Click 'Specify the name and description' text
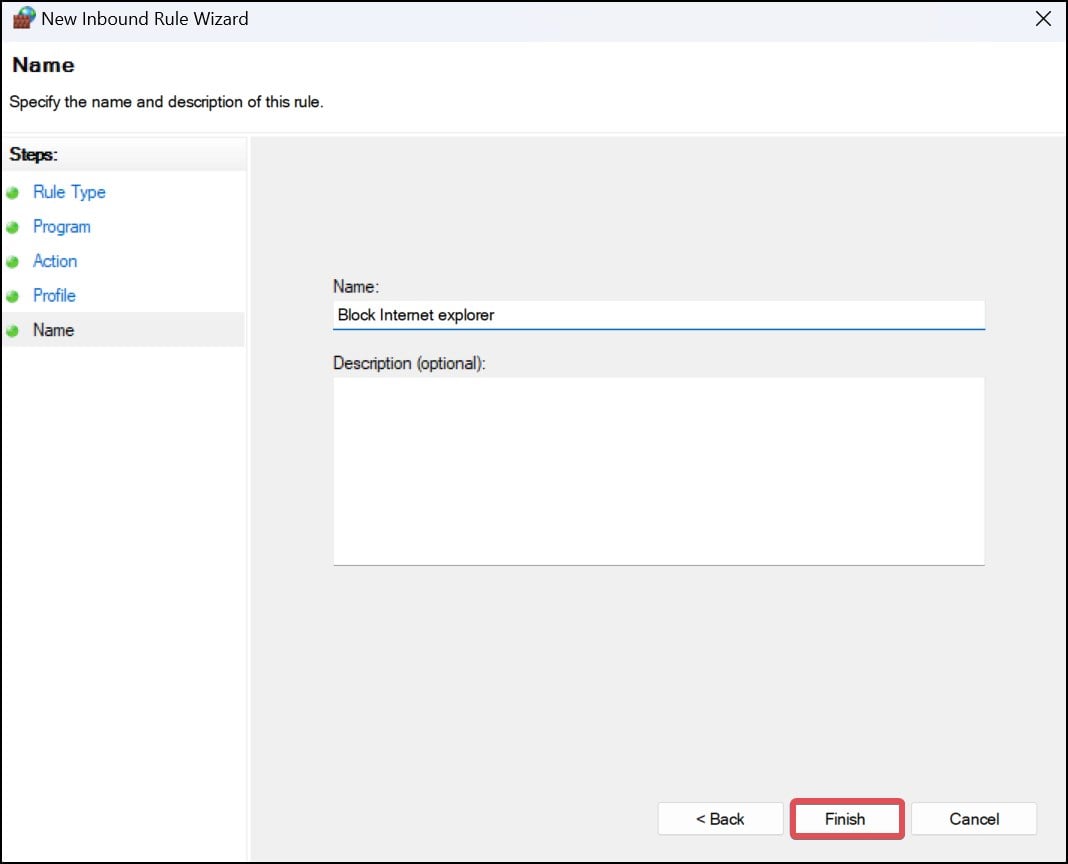Viewport: 1068px width, 864px height. [x=166, y=102]
